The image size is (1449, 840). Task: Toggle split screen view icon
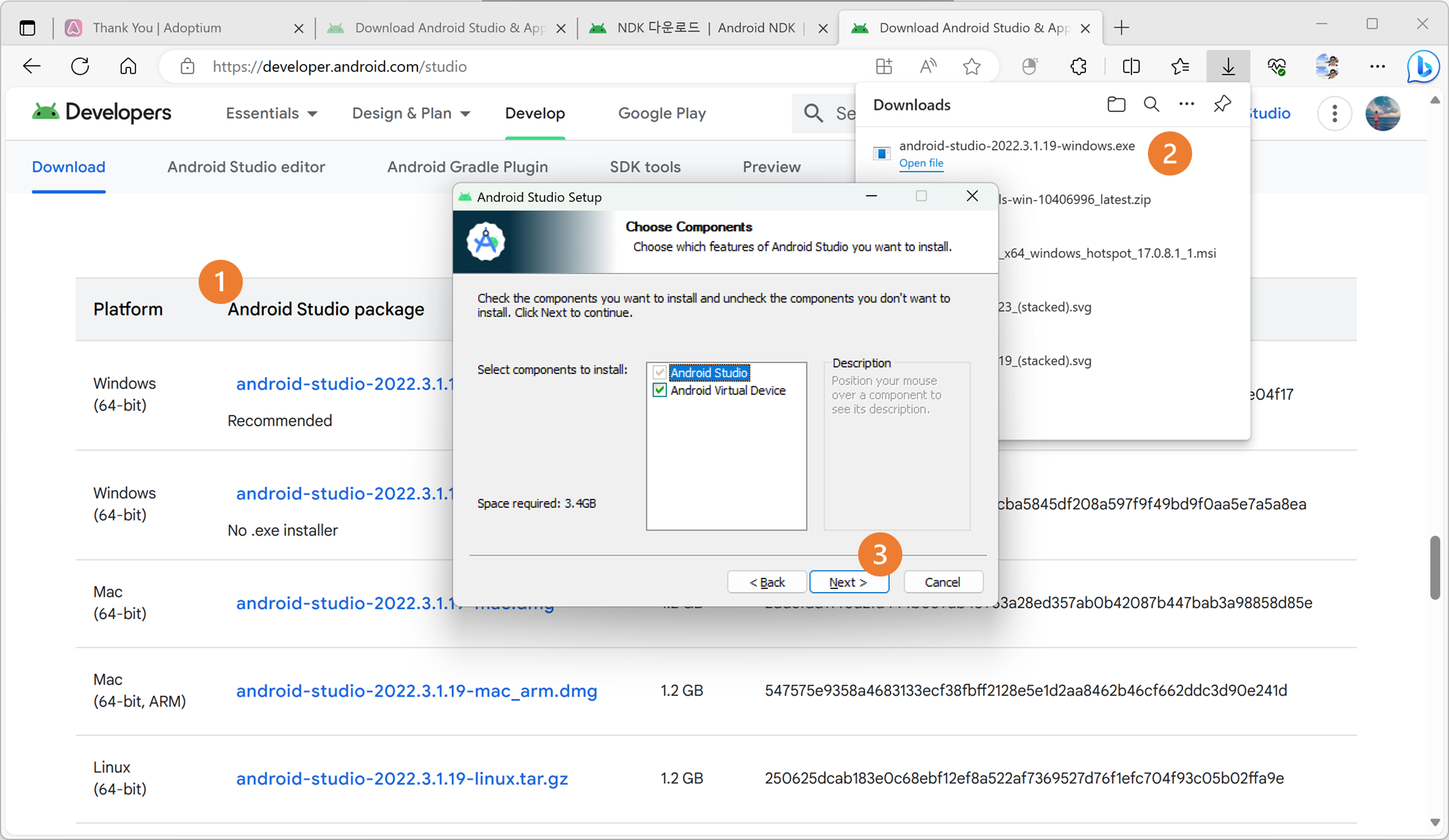click(x=1131, y=66)
